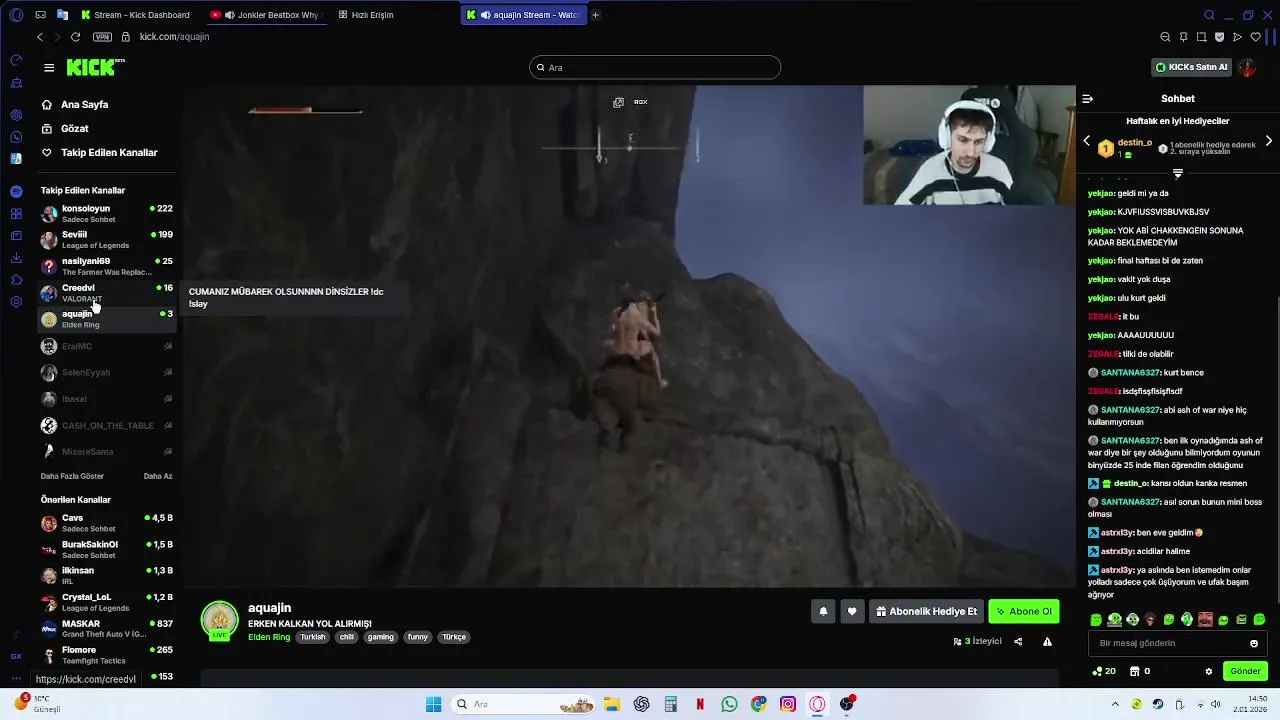Click KICKs Satın Al button

1191,67
